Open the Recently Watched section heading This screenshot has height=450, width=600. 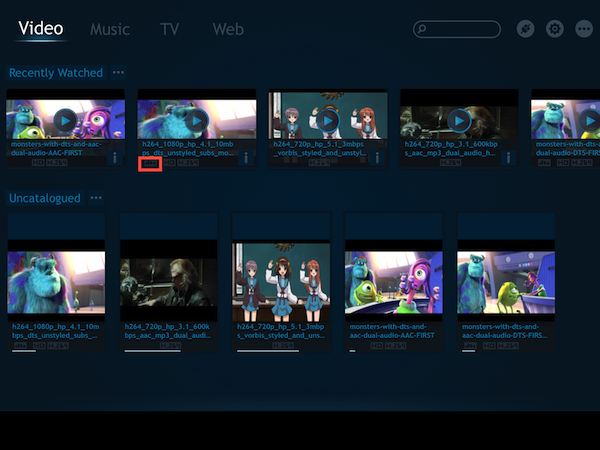click(x=56, y=73)
